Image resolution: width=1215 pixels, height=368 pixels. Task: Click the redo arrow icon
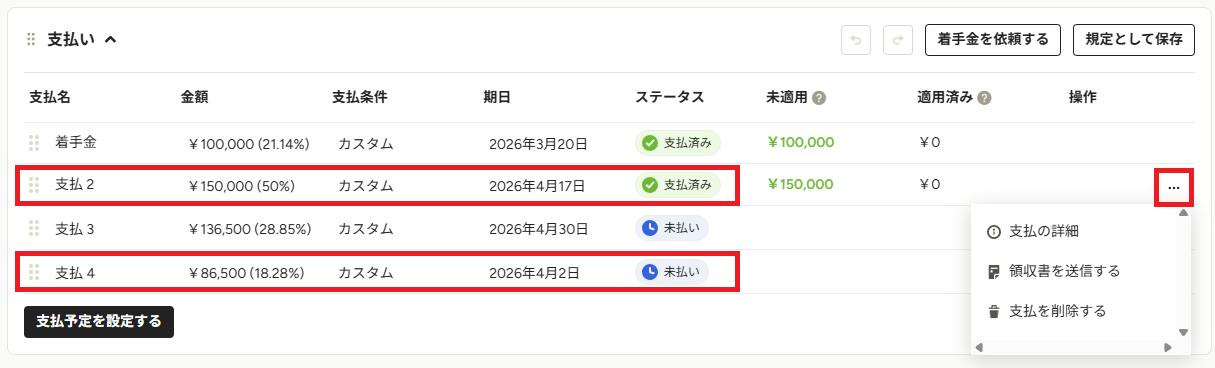click(x=898, y=40)
